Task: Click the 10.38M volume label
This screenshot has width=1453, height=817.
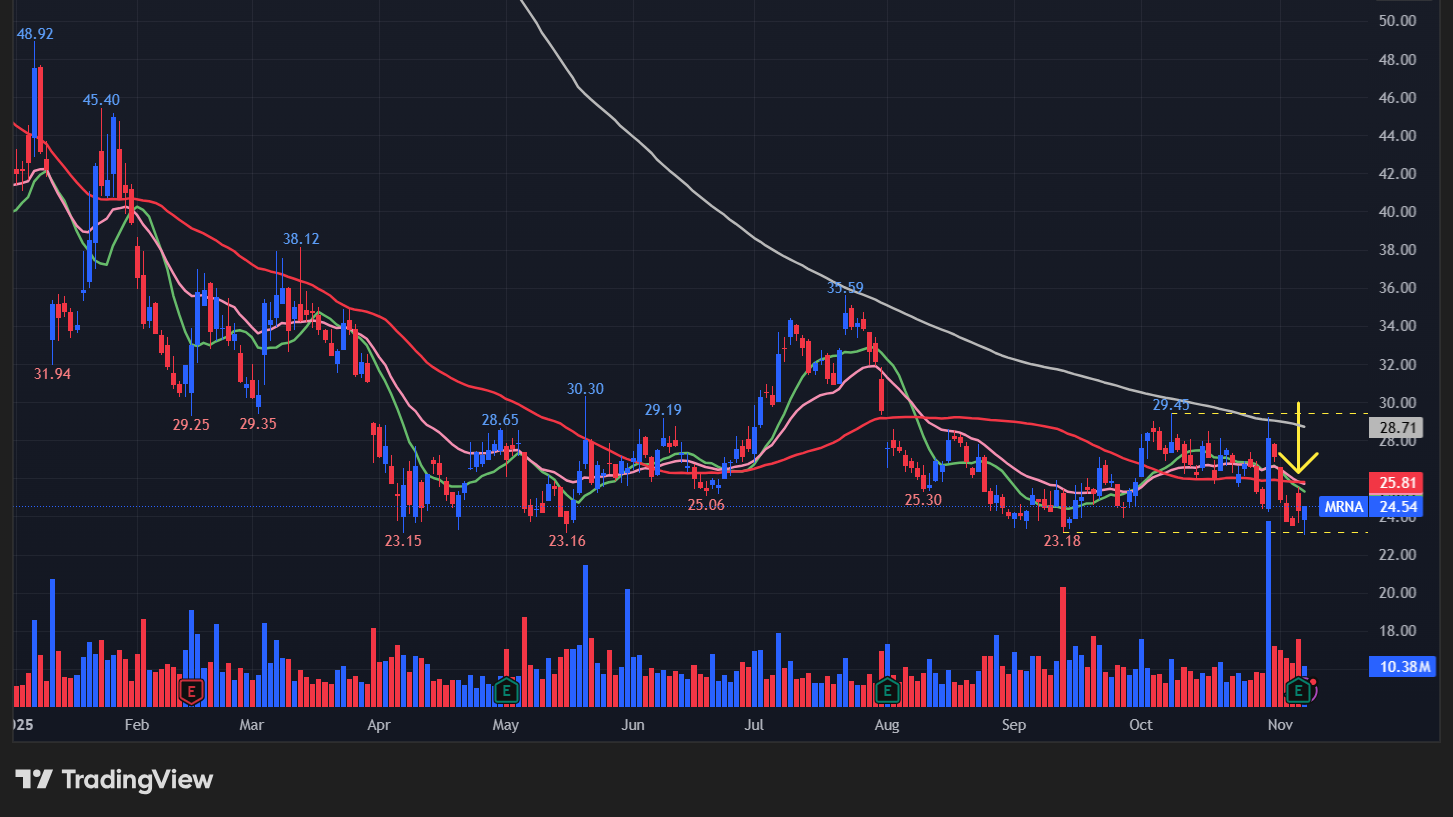Action: click(1401, 666)
